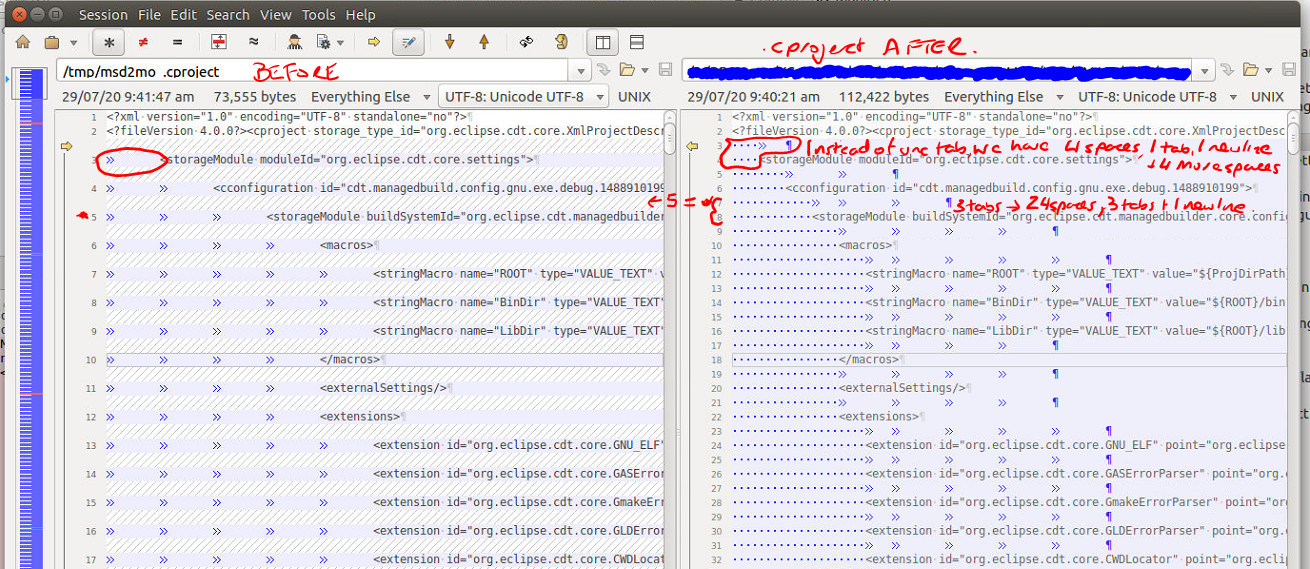Expand the Sessions dropdown arrow
This screenshot has width=1310, height=569.
click(x=73, y=43)
